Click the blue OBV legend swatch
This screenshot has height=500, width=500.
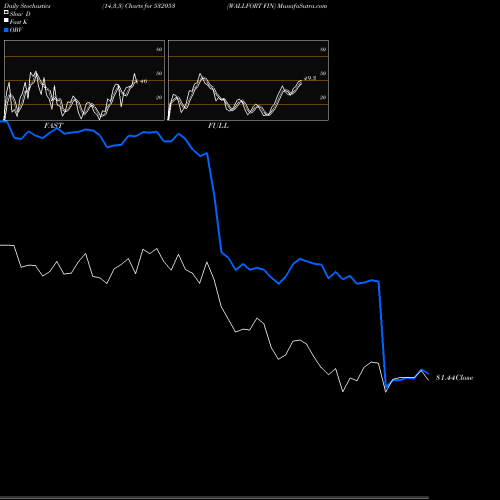pyautogui.click(x=6, y=30)
